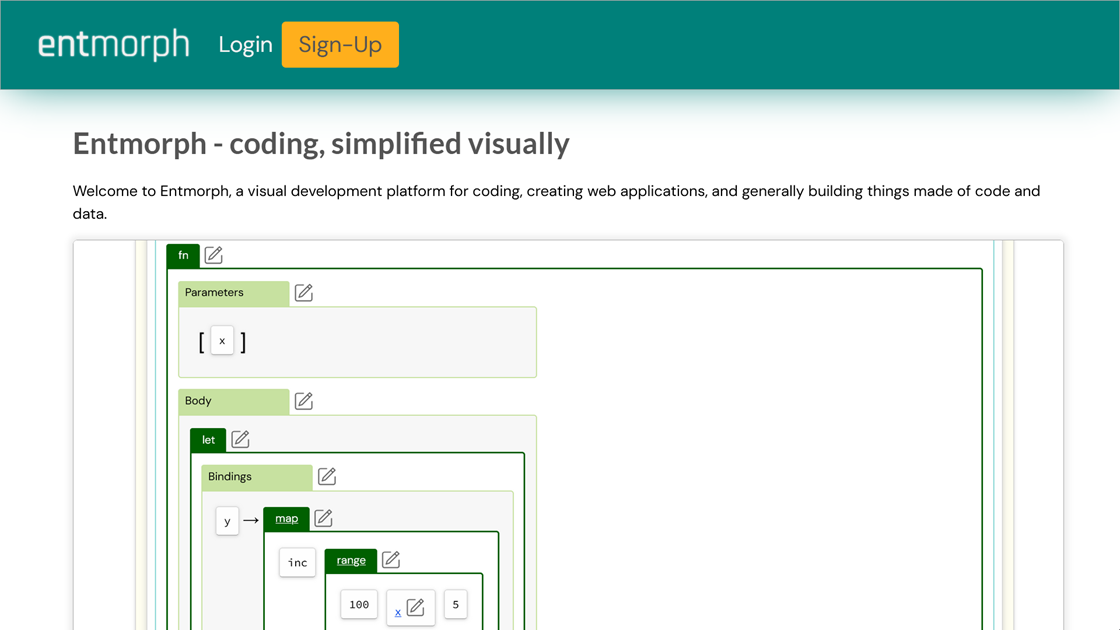
Task: Click edit icon next to Bindings
Action: 326,476
